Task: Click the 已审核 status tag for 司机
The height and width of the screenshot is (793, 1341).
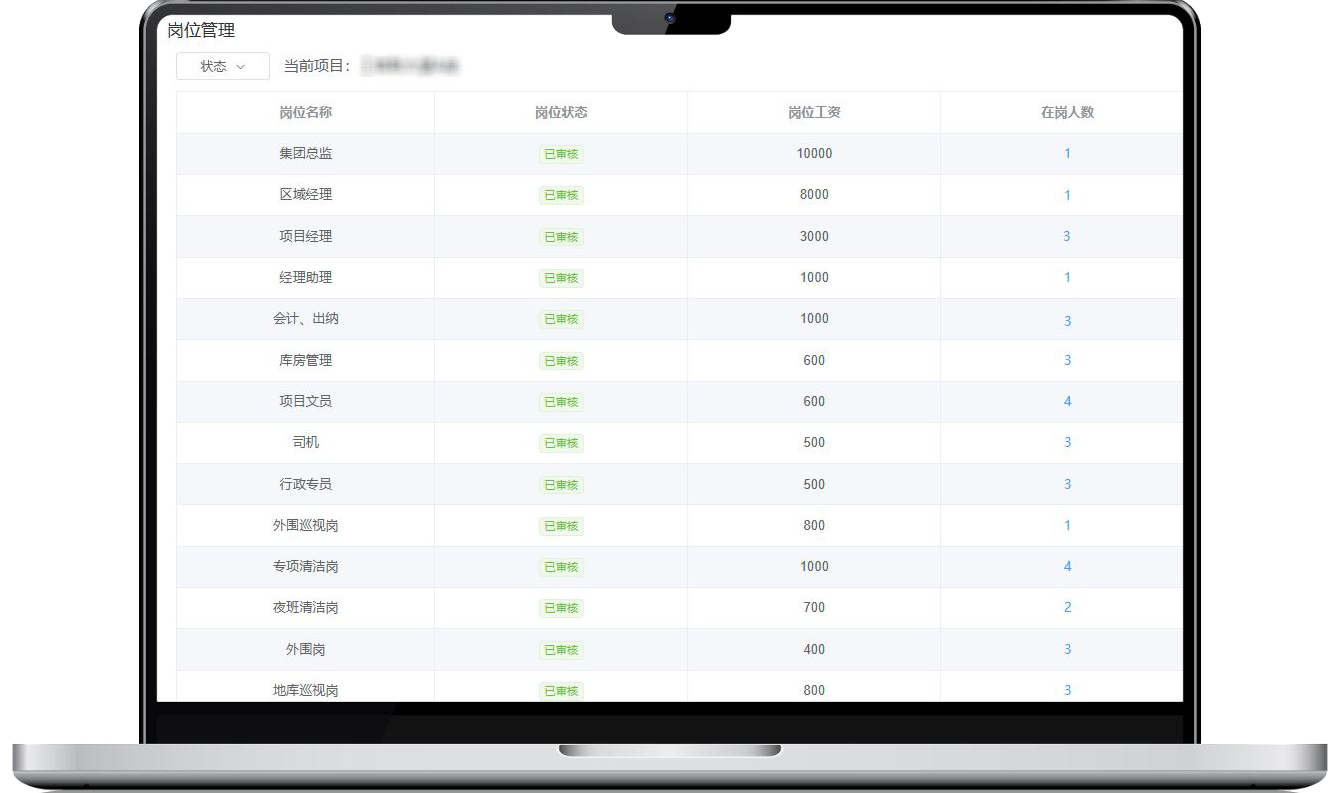Action: [561, 443]
